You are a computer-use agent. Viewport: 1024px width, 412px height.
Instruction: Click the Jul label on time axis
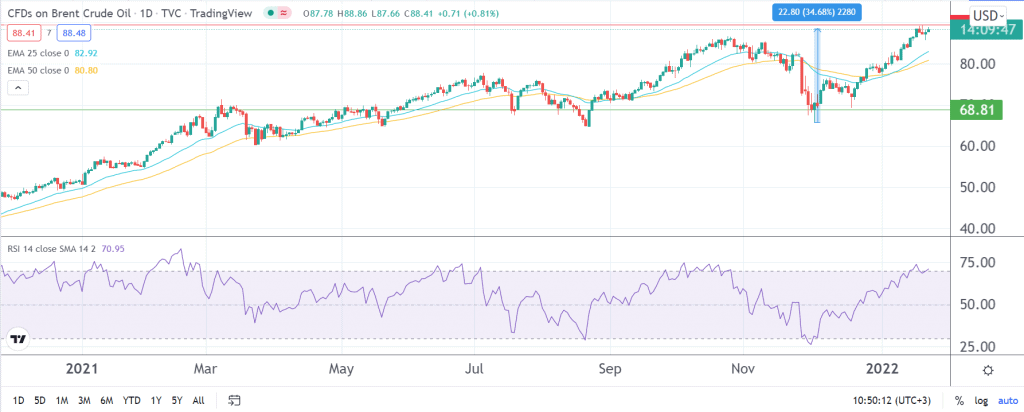coord(475,370)
